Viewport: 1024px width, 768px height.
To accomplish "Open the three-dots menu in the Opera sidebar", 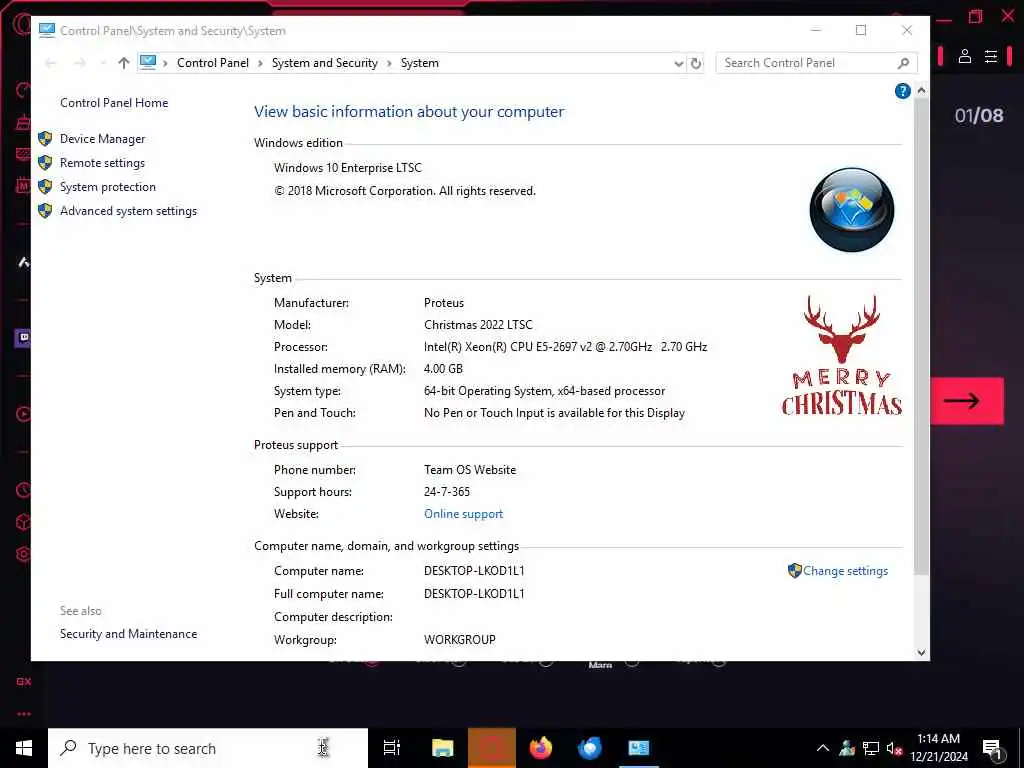I will [x=24, y=714].
